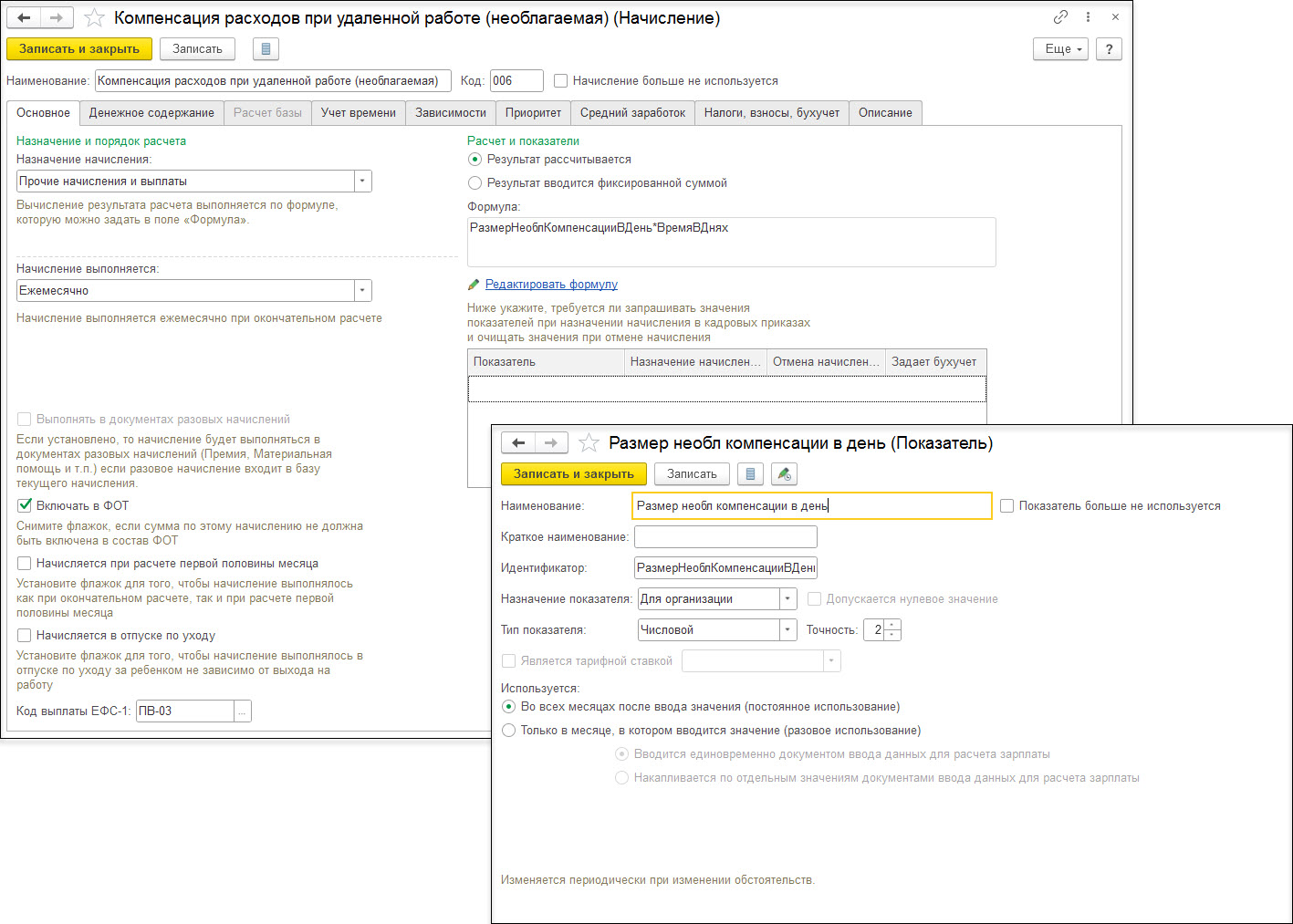Click Записать in Начисление window

tap(197, 49)
